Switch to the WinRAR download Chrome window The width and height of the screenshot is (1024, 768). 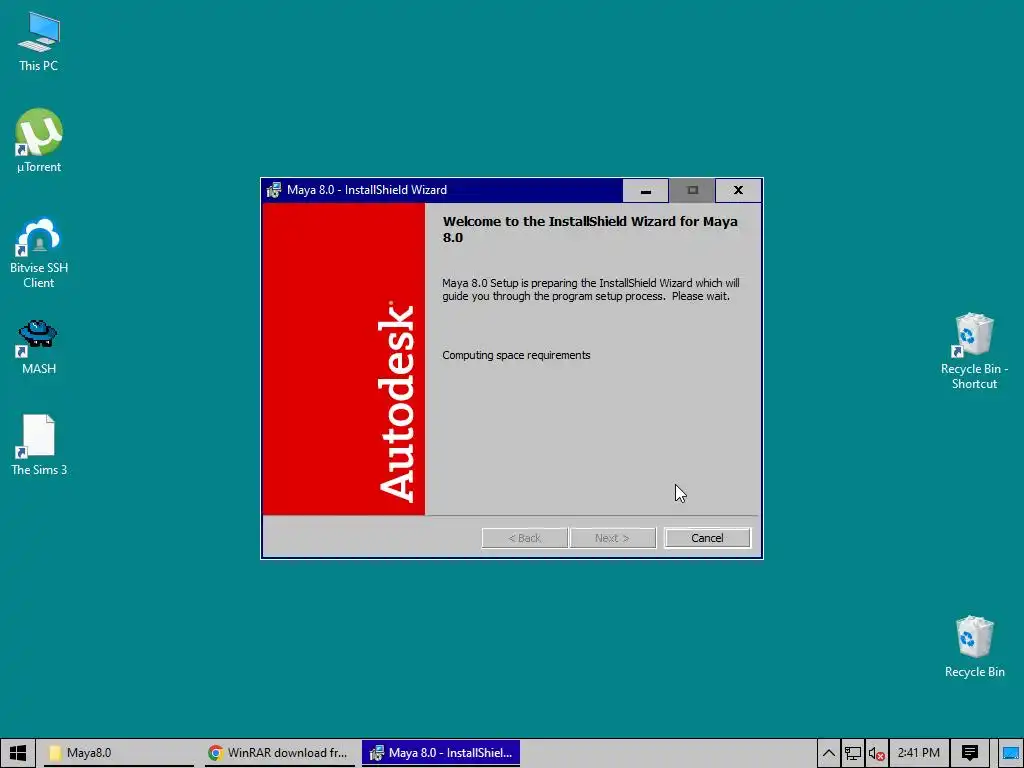tap(279, 753)
